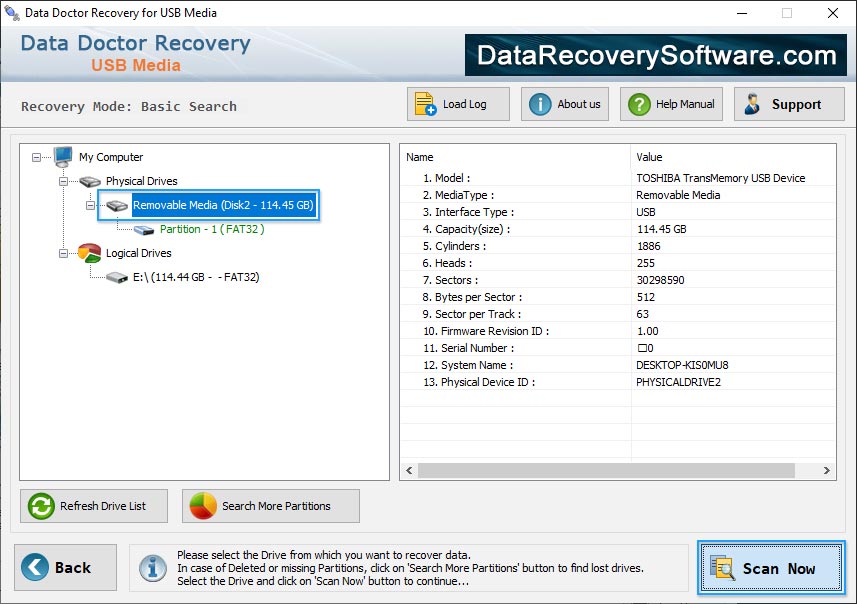Click the Logical Drives icon

91,253
